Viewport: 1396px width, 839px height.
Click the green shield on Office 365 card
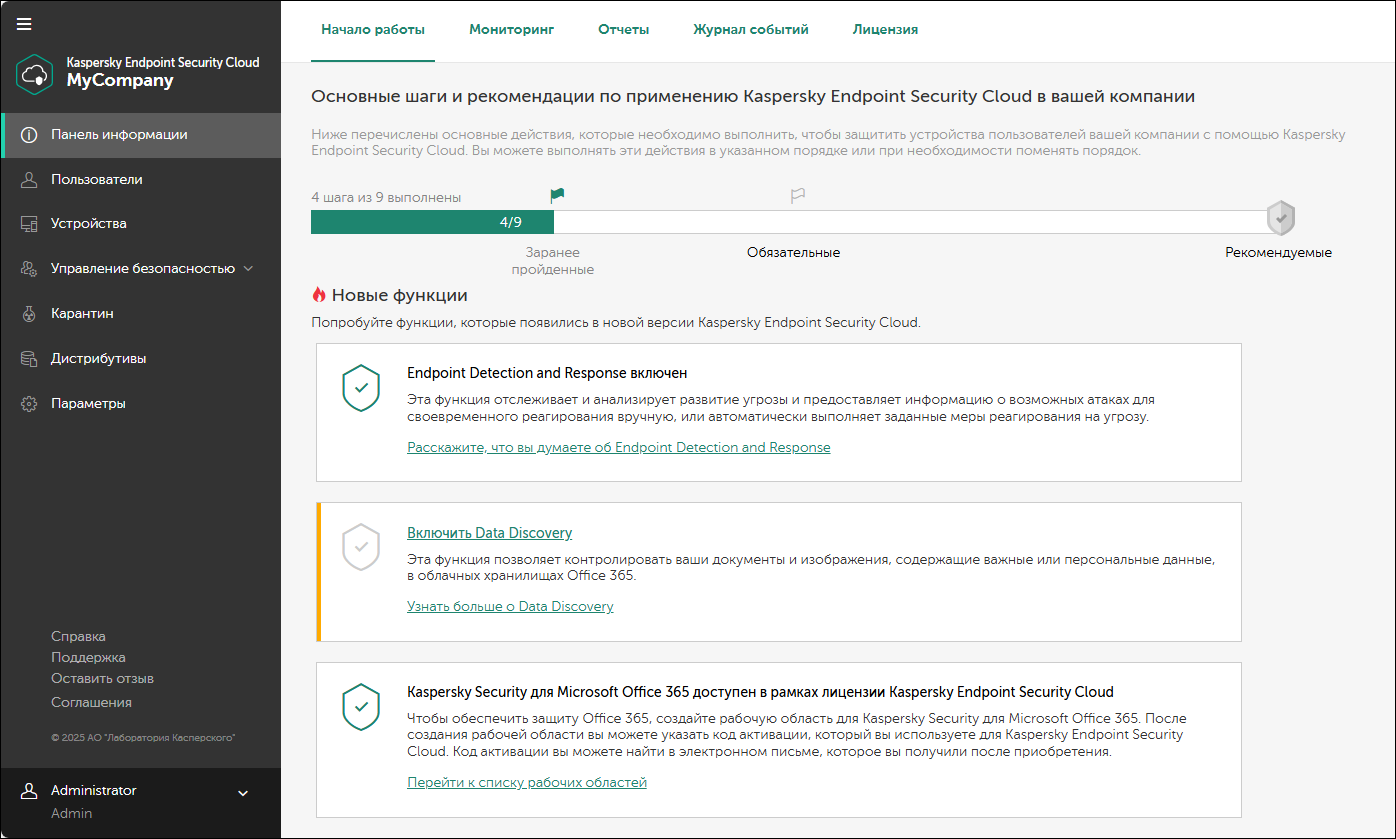(361, 706)
